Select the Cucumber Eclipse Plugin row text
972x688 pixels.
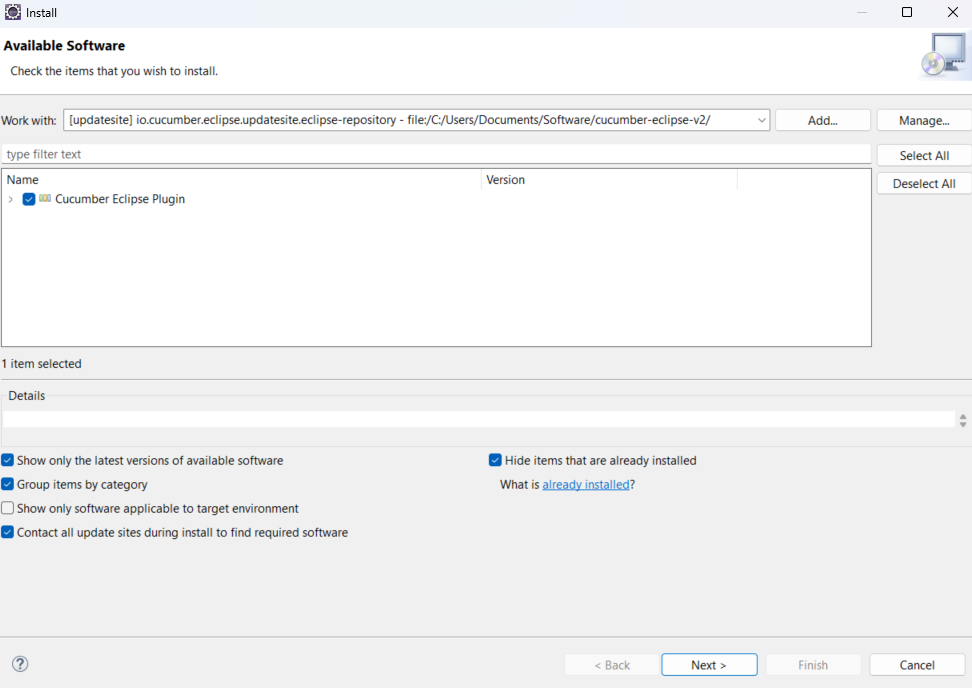coord(120,199)
